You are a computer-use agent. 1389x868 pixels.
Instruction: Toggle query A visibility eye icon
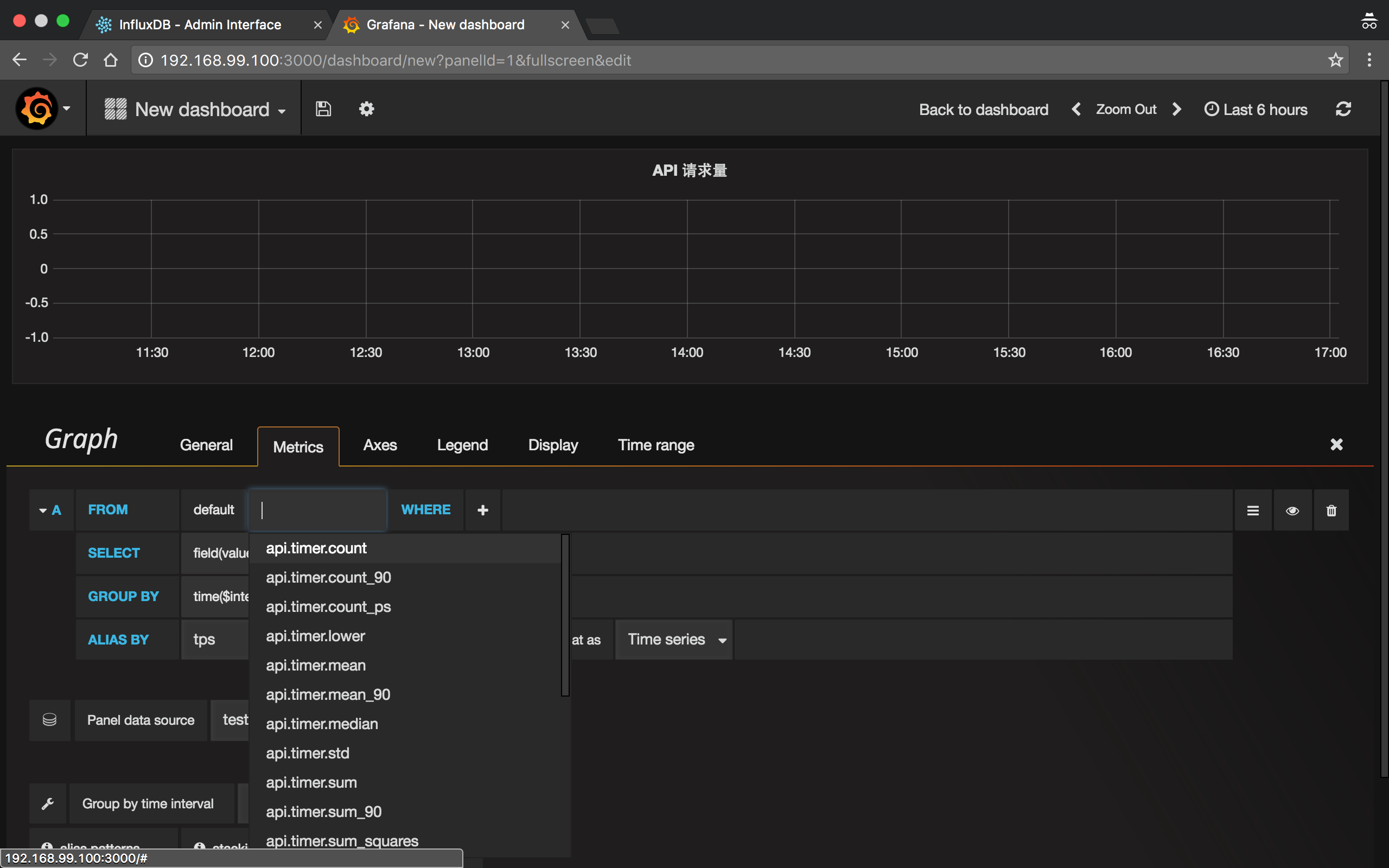click(x=1292, y=510)
